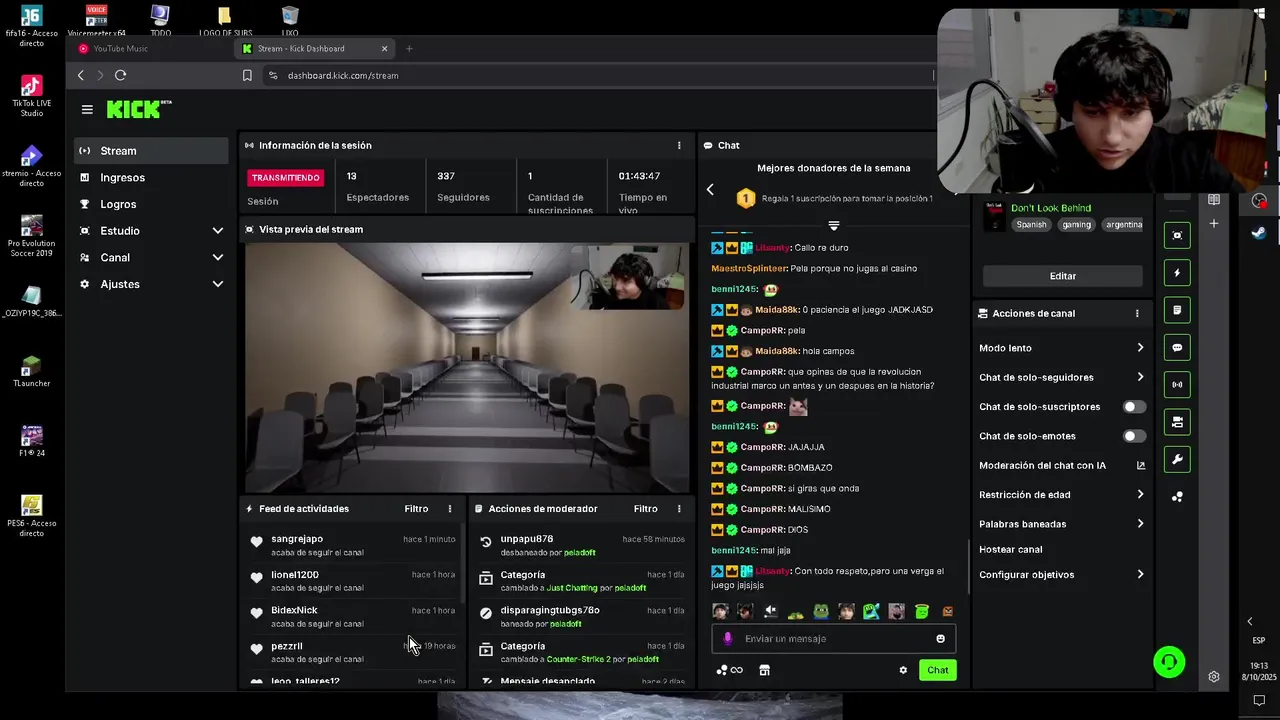Go to previous top donors slide
Viewport: 1280px width, 720px height.
click(x=710, y=189)
